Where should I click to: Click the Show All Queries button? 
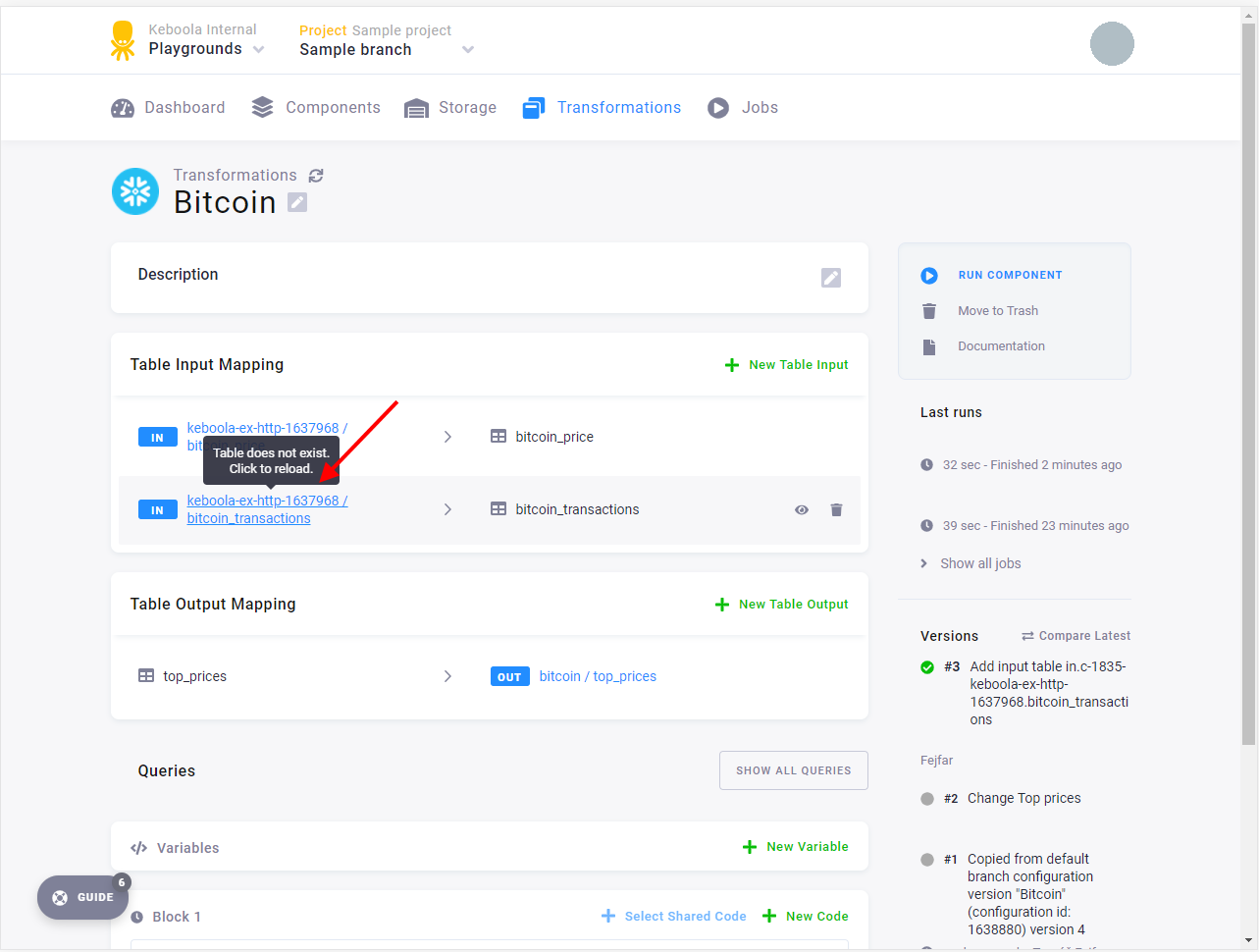click(794, 770)
